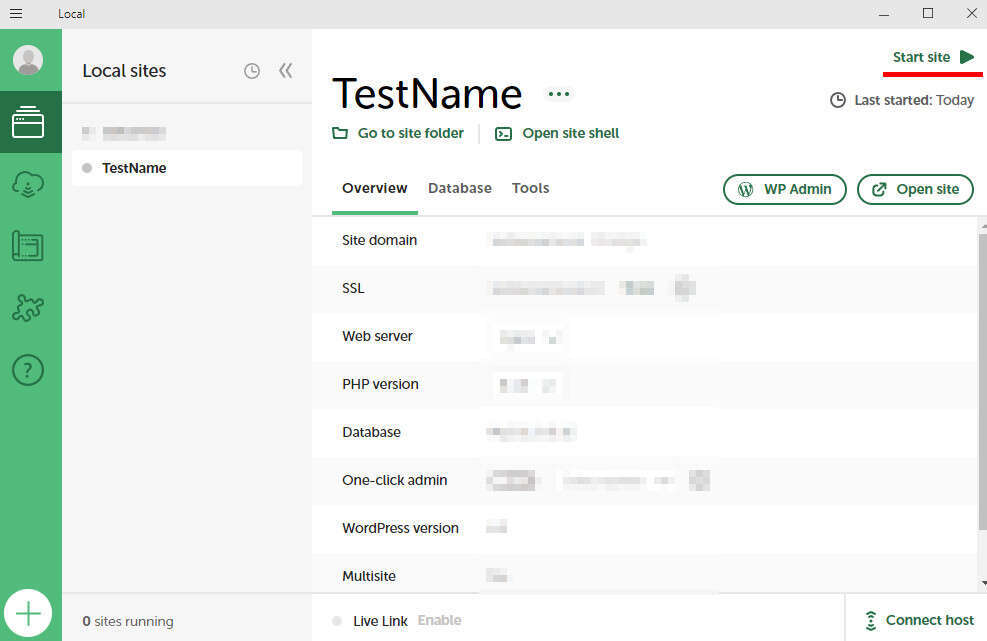The width and height of the screenshot is (987, 641).
Task: Enable Live Link
Action: [439, 620]
